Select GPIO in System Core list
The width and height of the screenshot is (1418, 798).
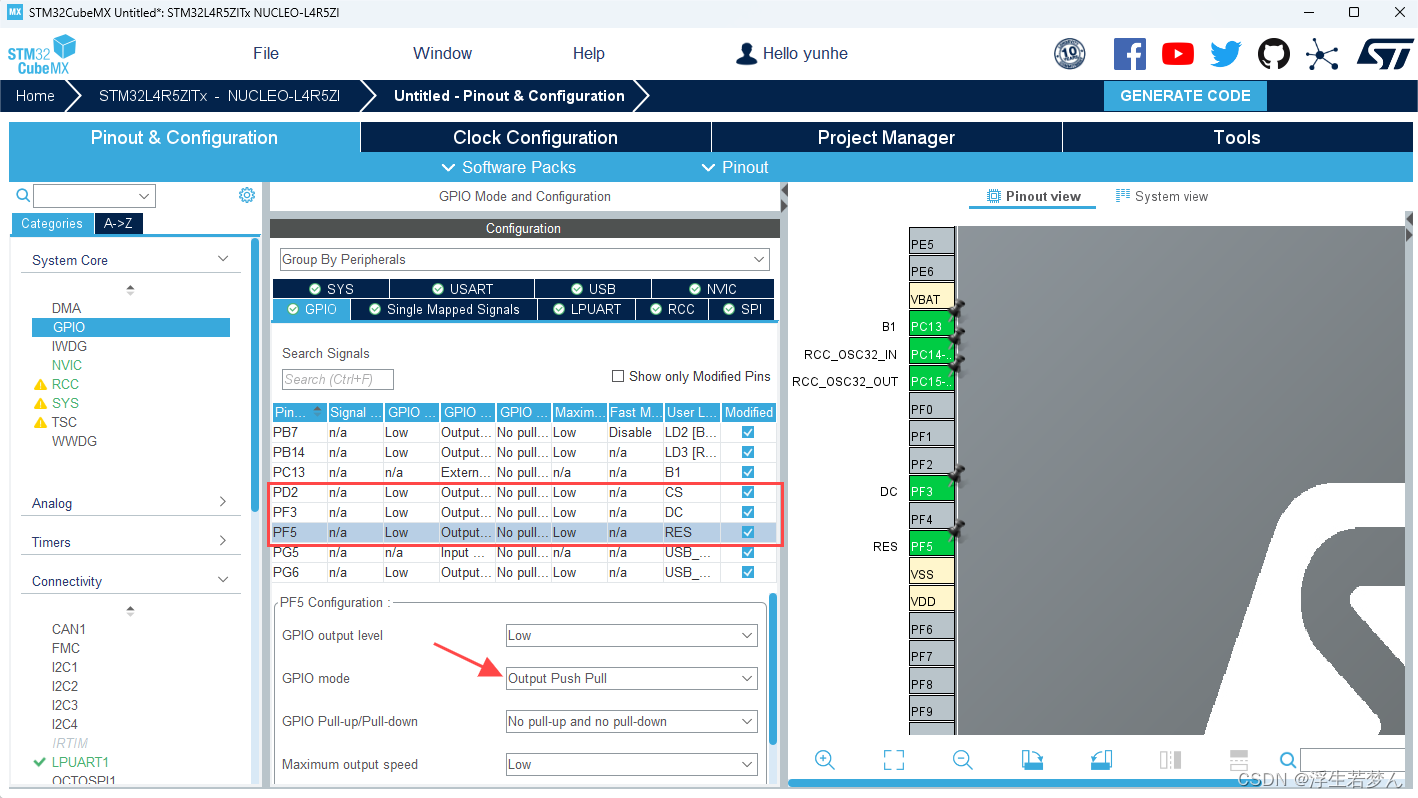pyautogui.click(x=131, y=327)
